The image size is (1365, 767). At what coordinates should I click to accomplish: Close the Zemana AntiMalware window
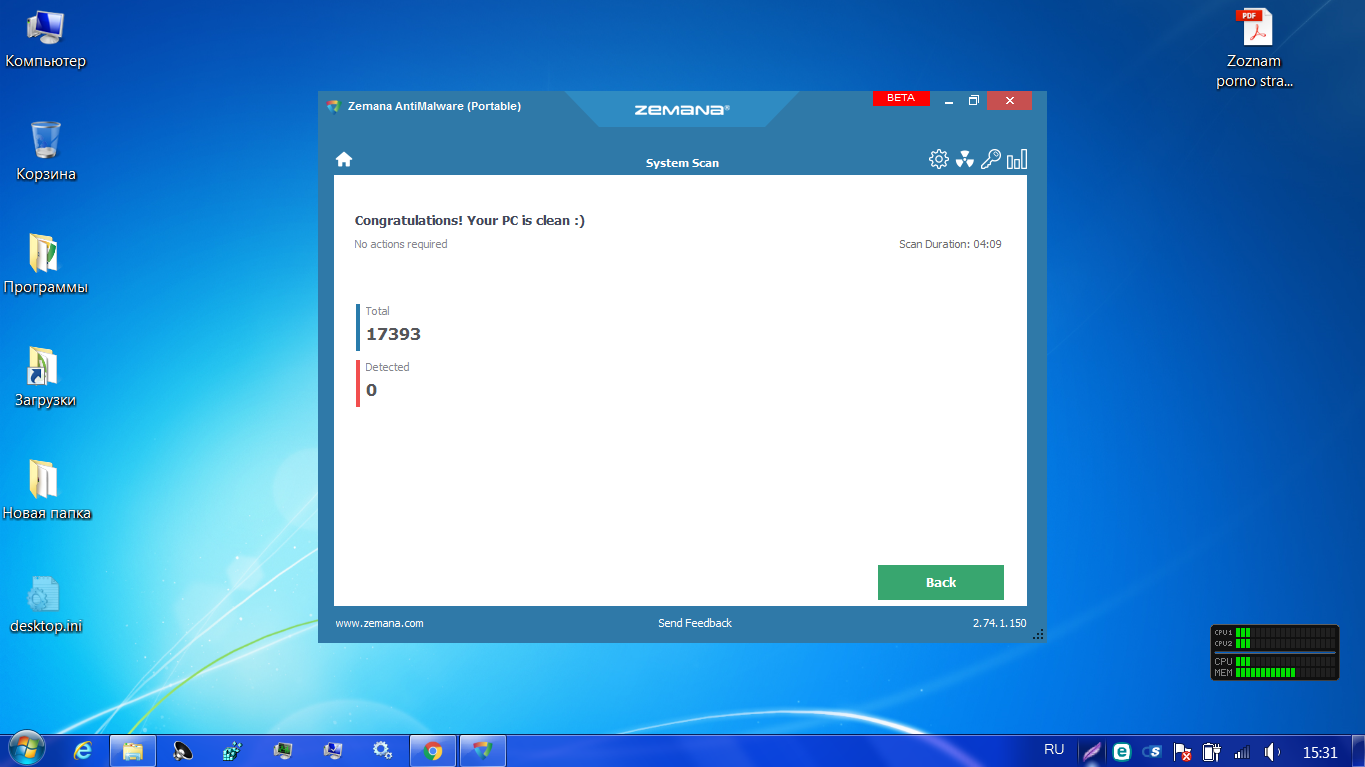(1010, 101)
